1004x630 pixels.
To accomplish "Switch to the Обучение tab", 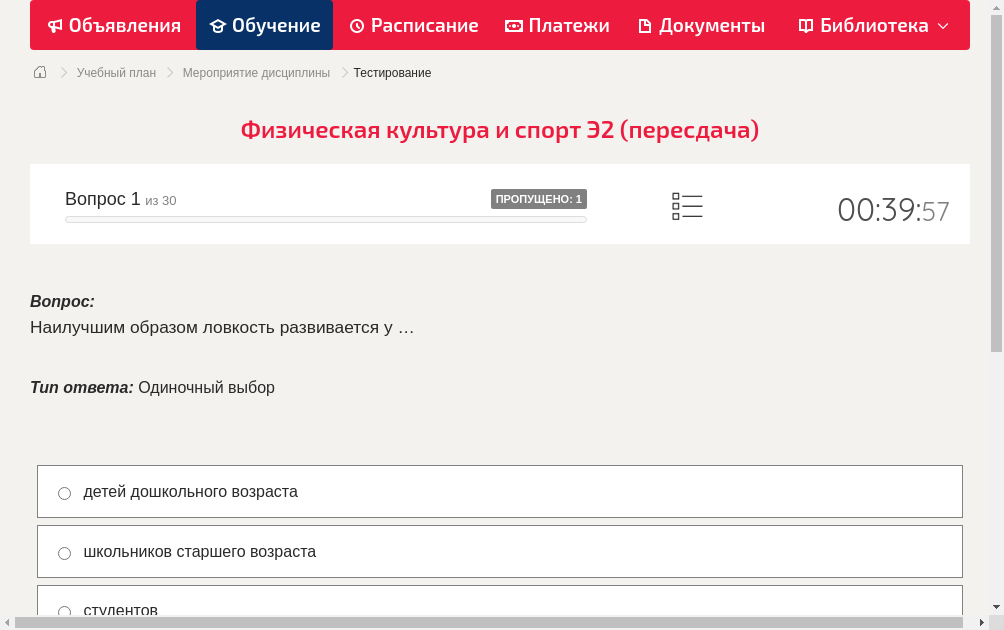I will pyautogui.click(x=264, y=25).
